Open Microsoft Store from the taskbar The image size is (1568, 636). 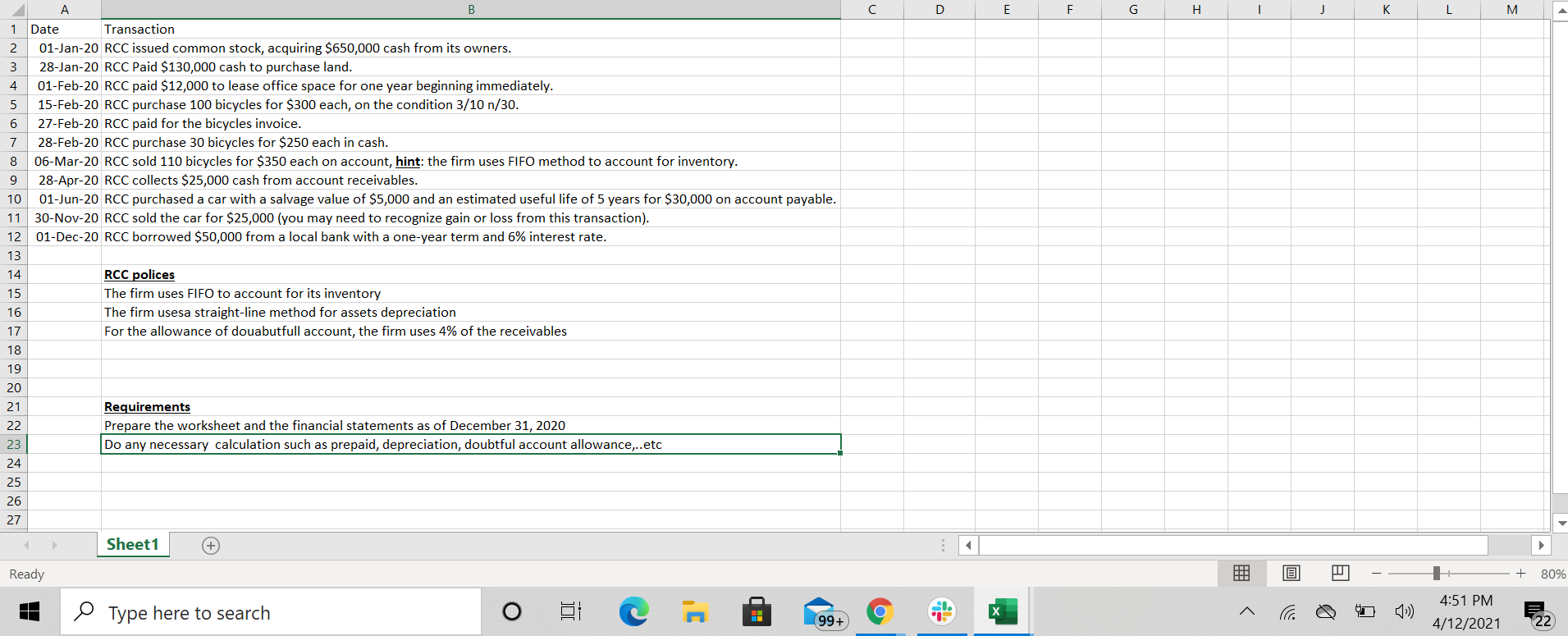tap(757, 612)
